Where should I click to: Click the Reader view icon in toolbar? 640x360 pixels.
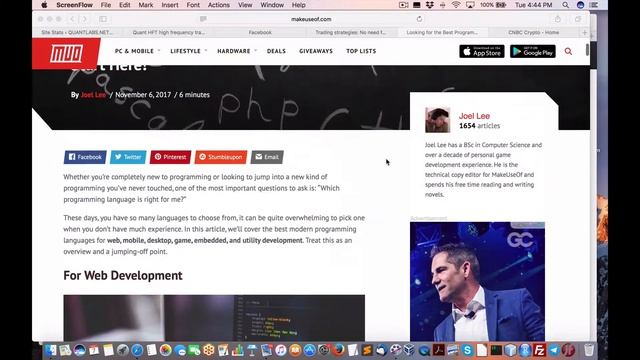(x=203, y=19)
